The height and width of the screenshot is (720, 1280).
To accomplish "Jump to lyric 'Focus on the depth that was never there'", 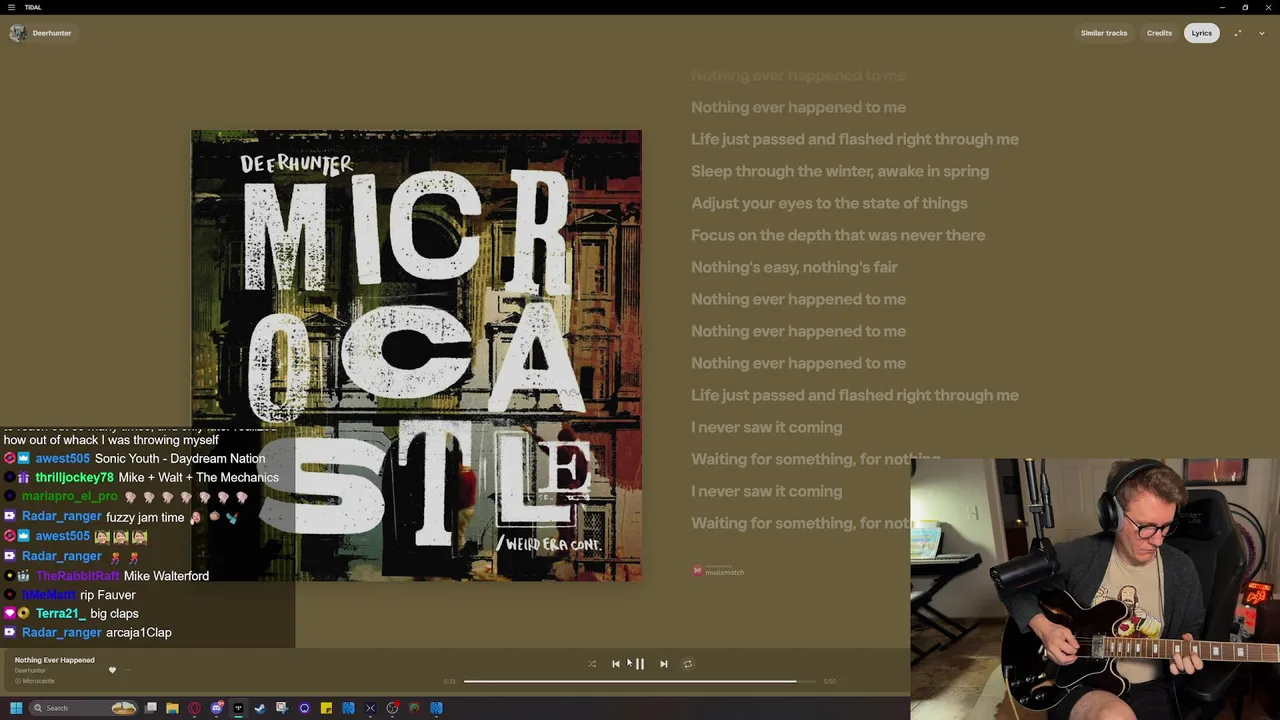I will pyautogui.click(x=838, y=235).
